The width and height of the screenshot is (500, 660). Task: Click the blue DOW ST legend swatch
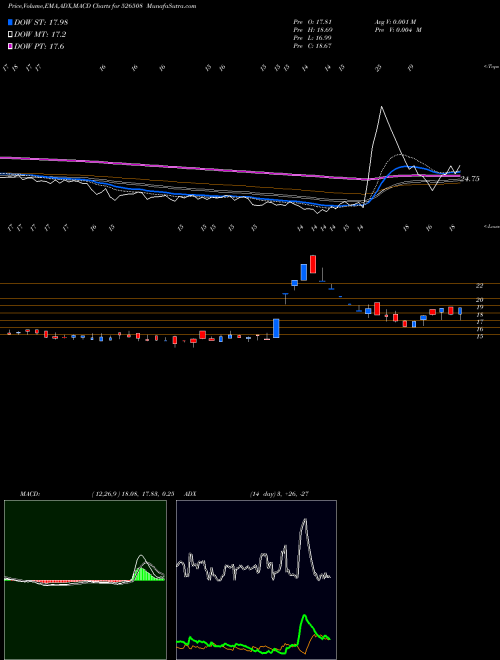click(x=11, y=22)
